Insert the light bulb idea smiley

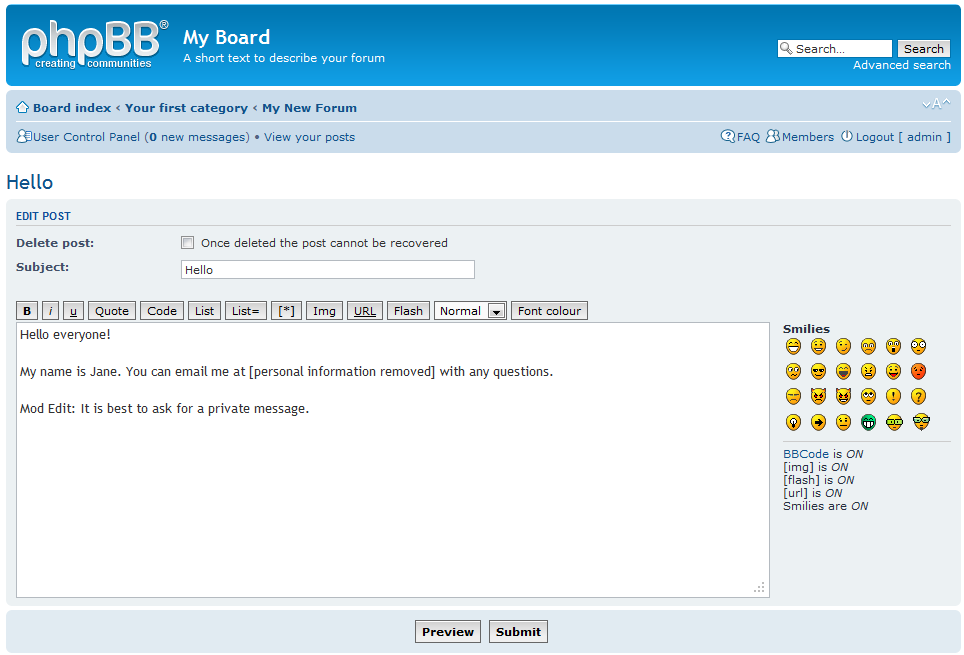793,423
